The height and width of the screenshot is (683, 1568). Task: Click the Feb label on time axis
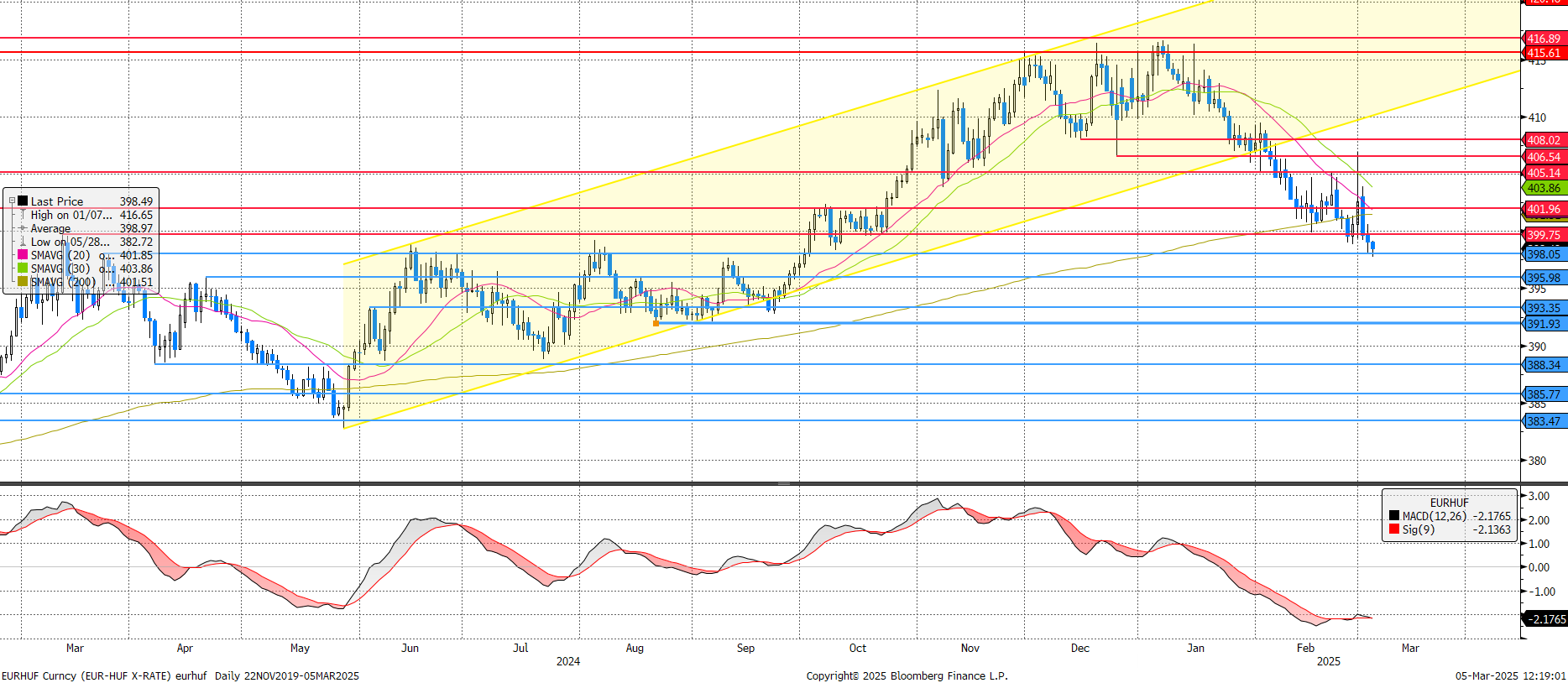point(1305,648)
